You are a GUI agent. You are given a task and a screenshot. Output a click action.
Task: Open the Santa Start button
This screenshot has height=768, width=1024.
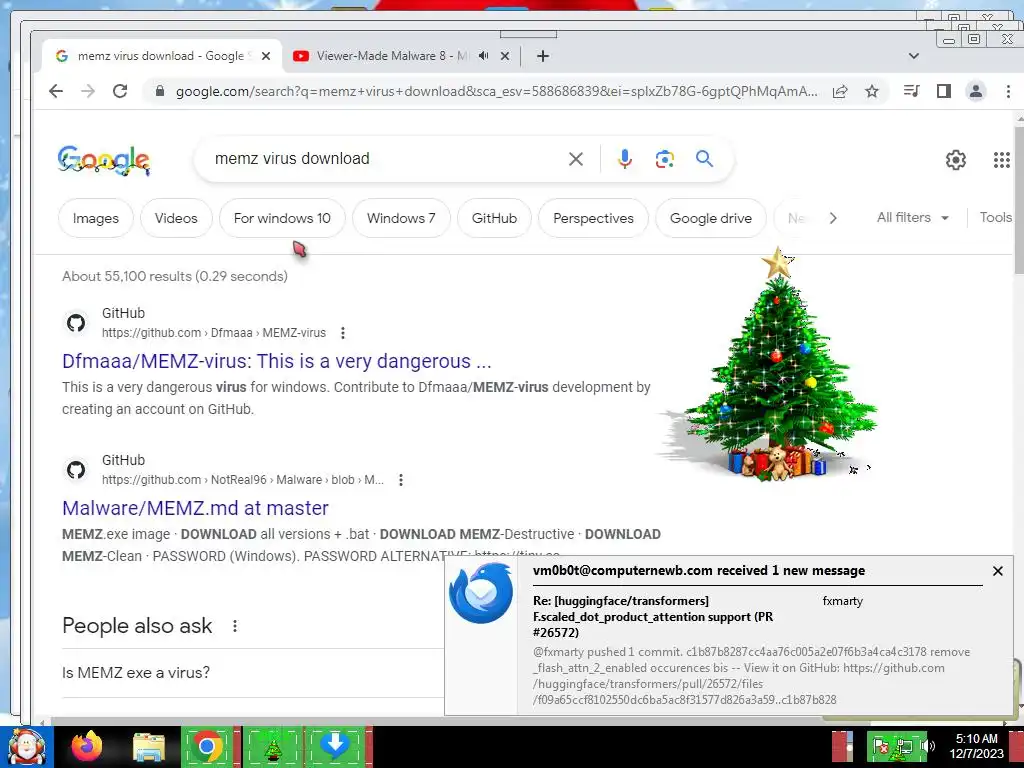tap(26, 747)
